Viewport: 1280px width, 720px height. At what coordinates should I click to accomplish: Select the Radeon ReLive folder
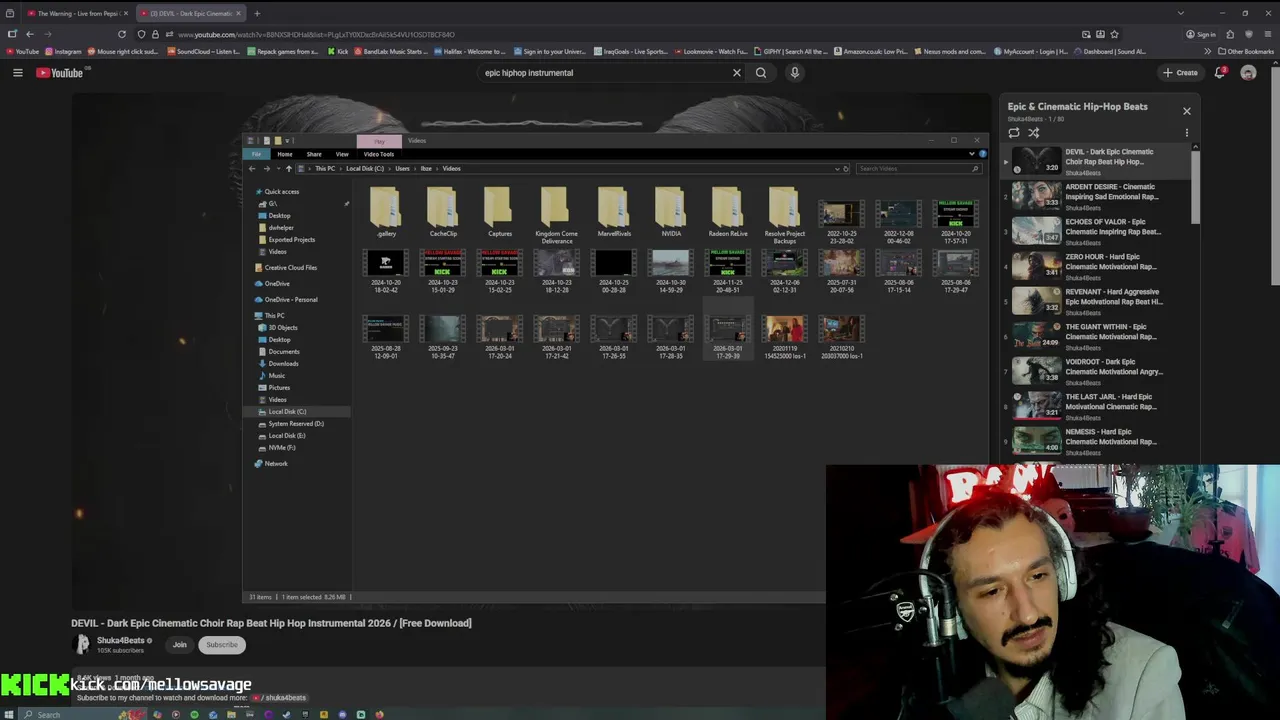(x=728, y=213)
